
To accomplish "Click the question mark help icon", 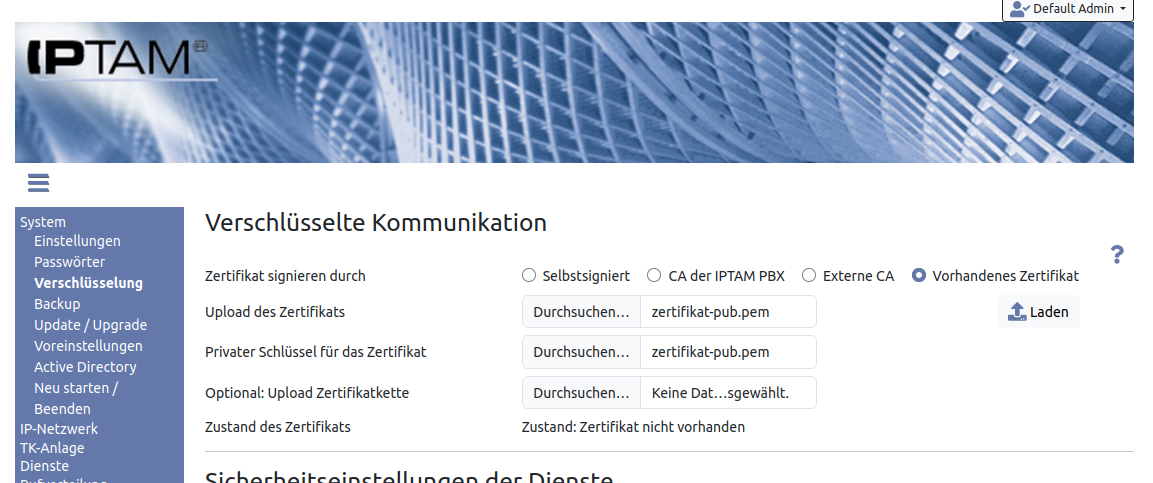I will (x=1117, y=255).
